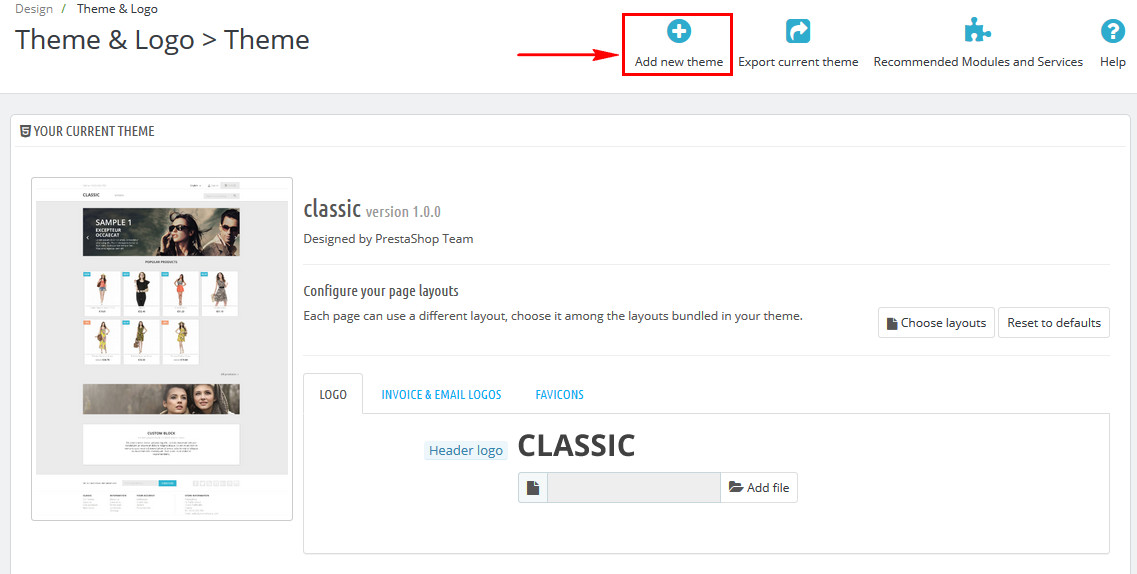This screenshot has height=574, width=1137.
Task: Open the Favicons tab
Action: coord(559,395)
